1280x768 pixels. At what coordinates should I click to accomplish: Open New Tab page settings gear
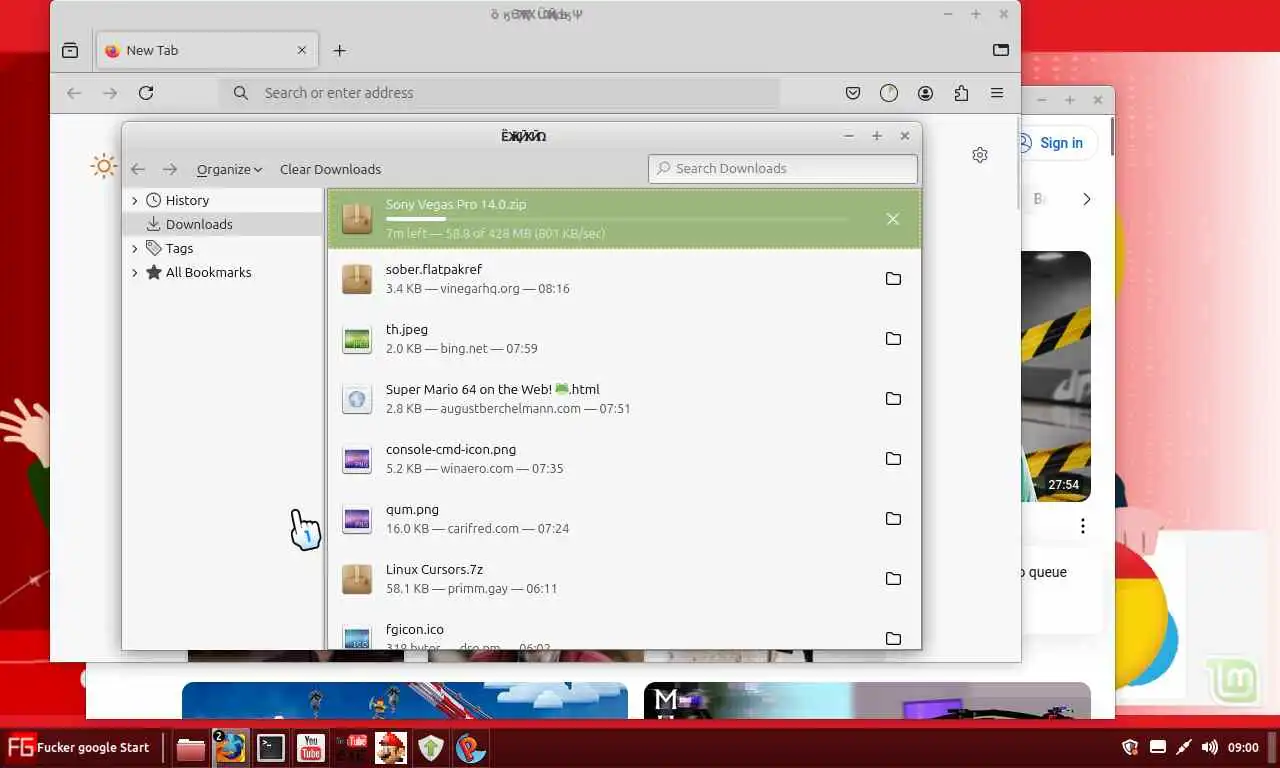980,155
